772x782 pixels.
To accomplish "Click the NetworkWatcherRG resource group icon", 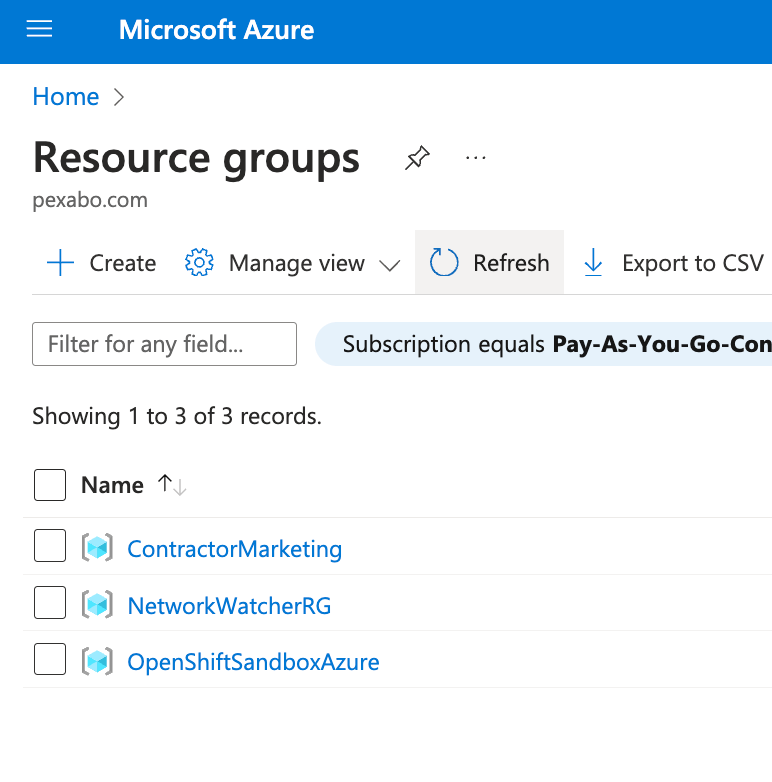I will click(97, 604).
